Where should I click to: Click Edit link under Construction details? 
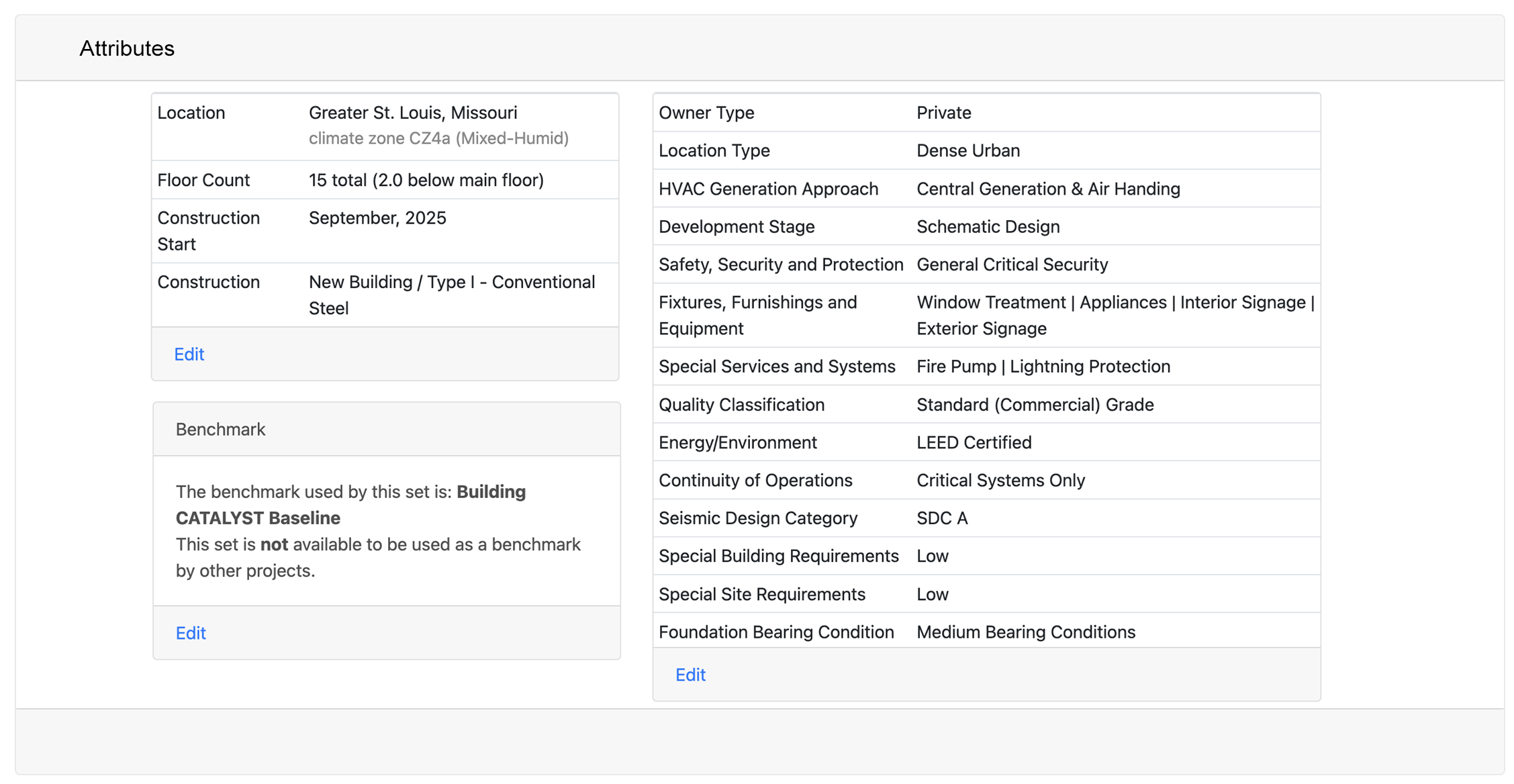[x=189, y=354]
